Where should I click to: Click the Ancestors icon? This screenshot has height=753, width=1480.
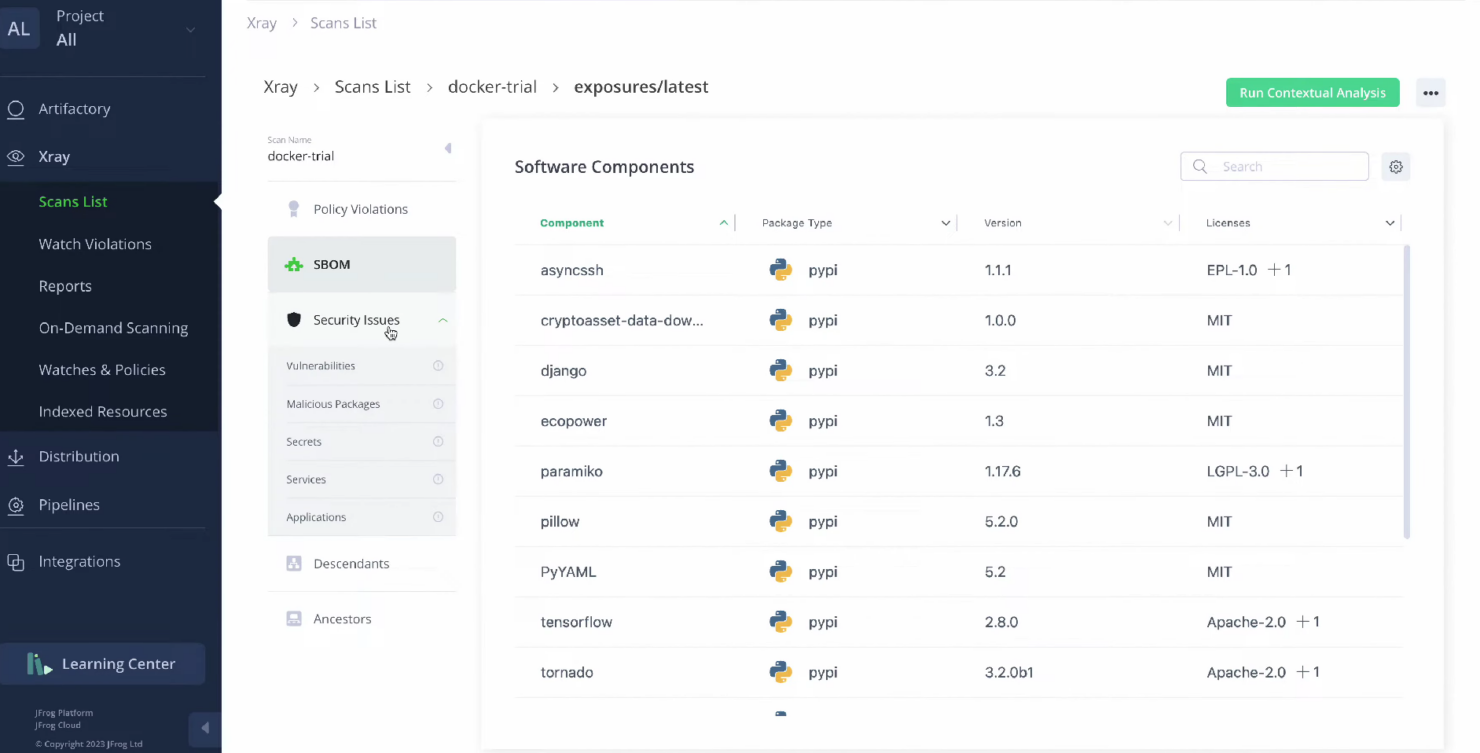tap(294, 619)
